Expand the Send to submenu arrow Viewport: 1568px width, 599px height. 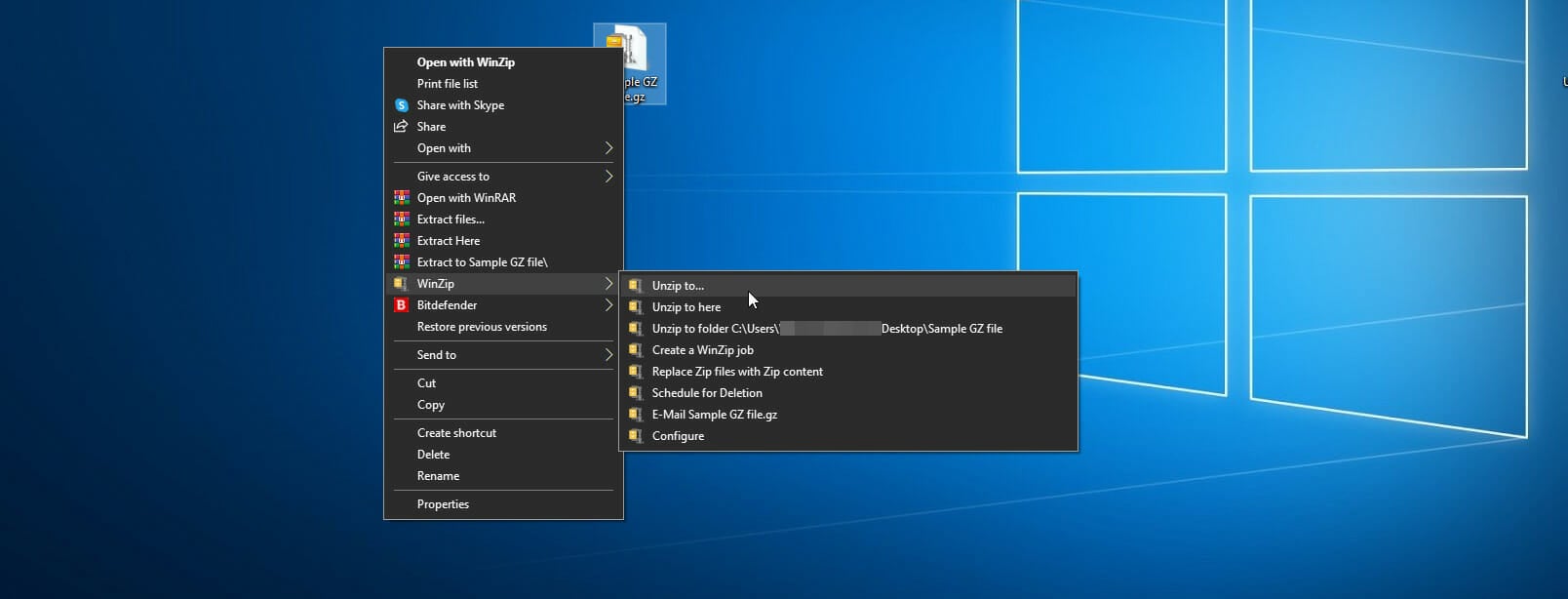tap(608, 355)
